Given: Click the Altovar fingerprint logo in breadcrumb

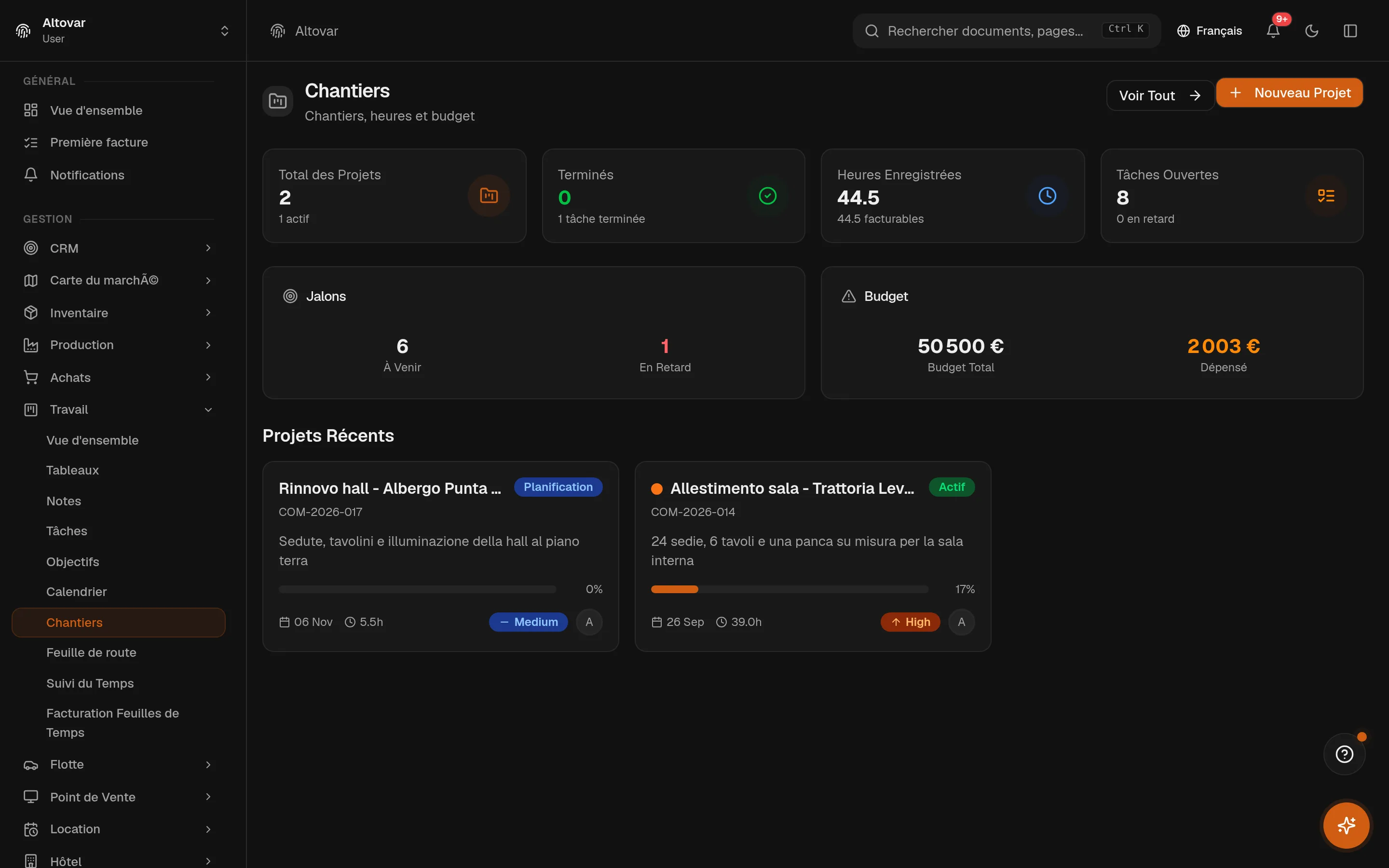Looking at the screenshot, I should 278,31.
